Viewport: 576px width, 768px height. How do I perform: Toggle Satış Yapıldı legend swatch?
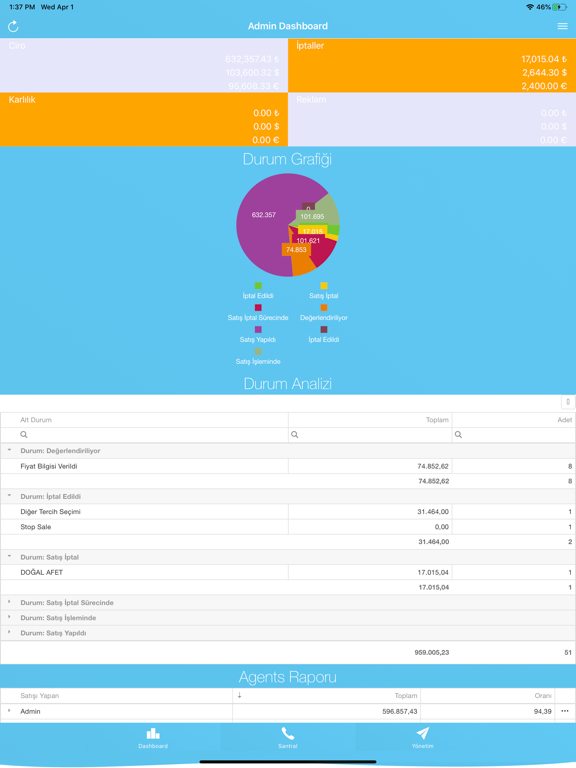pos(258,330)
